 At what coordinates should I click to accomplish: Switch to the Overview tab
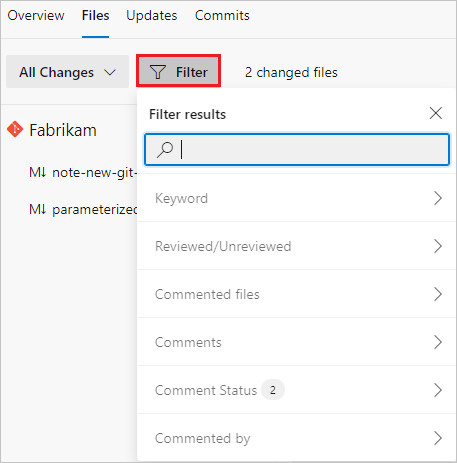[36, 16]
